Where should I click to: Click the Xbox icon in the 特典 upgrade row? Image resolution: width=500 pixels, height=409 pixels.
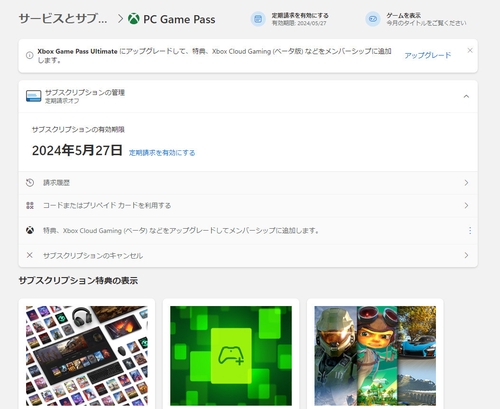click(30, 230)
